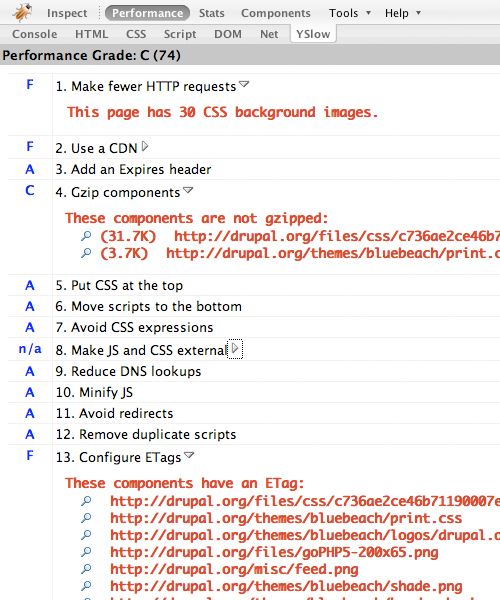
Task: Open ETag link files/goPHP5-200x65.png
Action: [274, 552]
